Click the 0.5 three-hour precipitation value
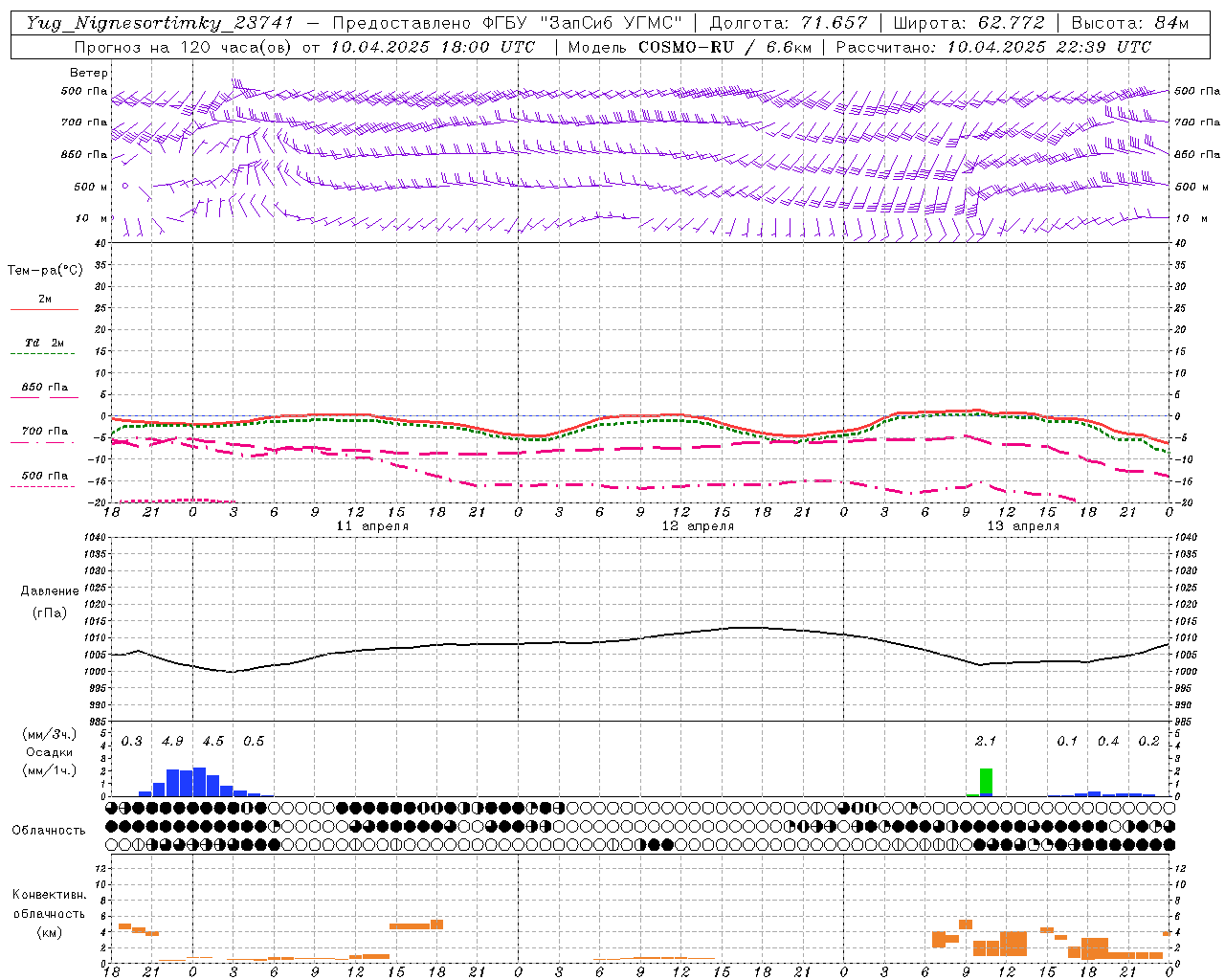 254,742
